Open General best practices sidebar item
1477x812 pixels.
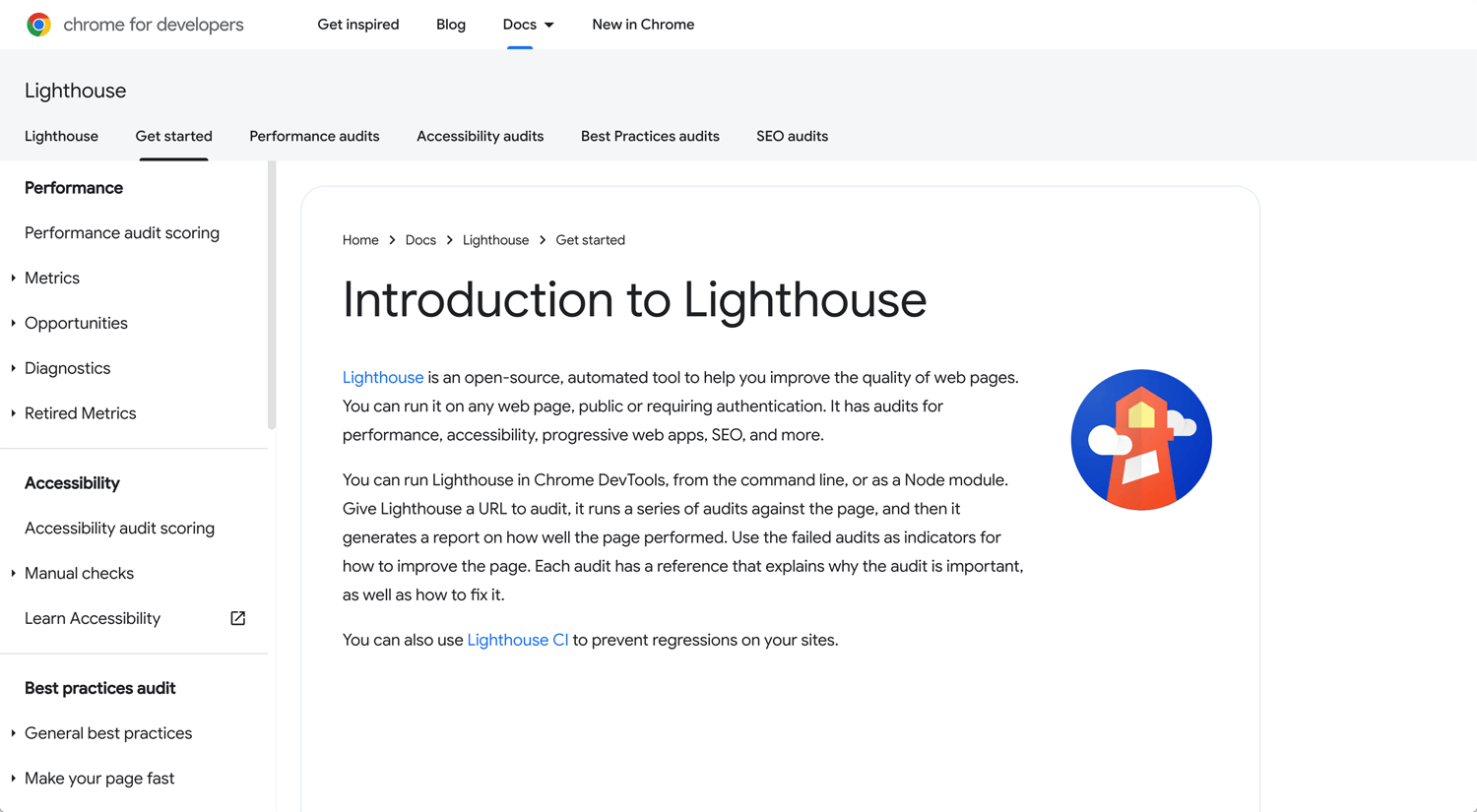108,733
